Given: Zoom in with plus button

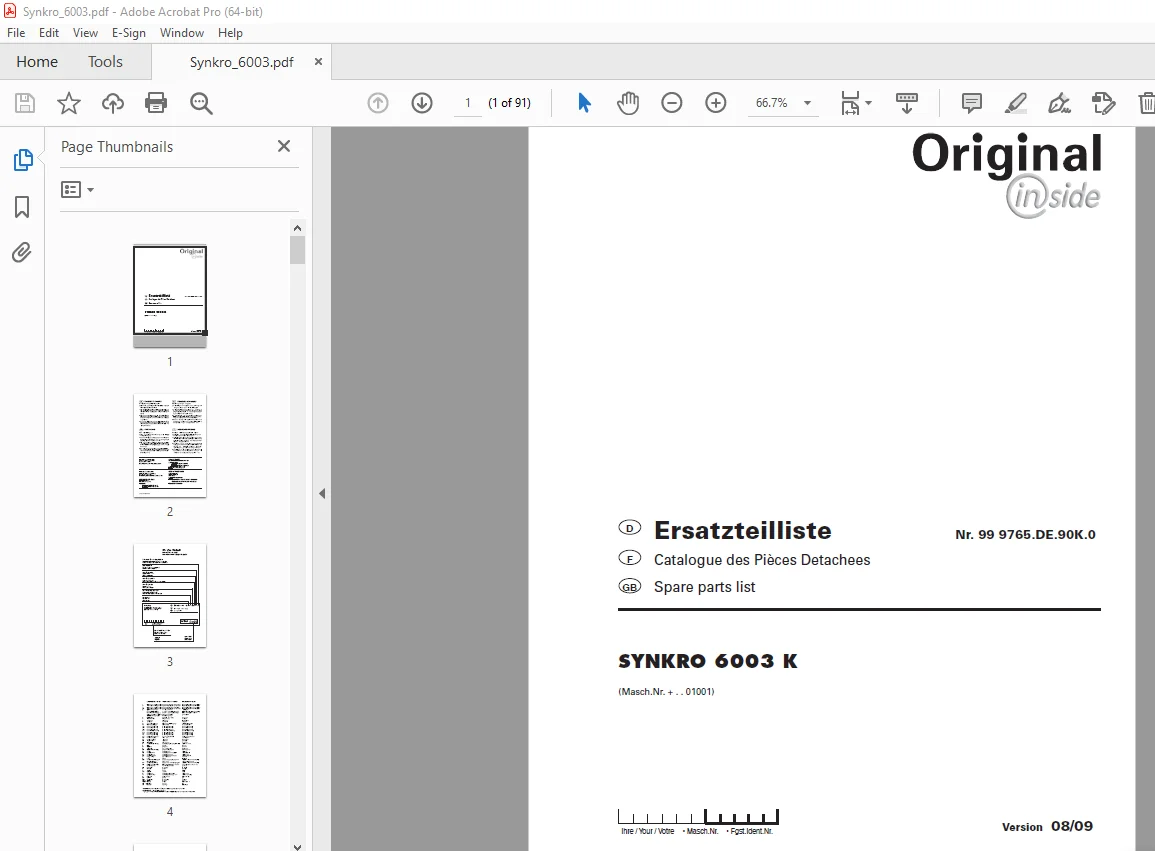Looking at the screenshot, I should click(x=716, y=103).
